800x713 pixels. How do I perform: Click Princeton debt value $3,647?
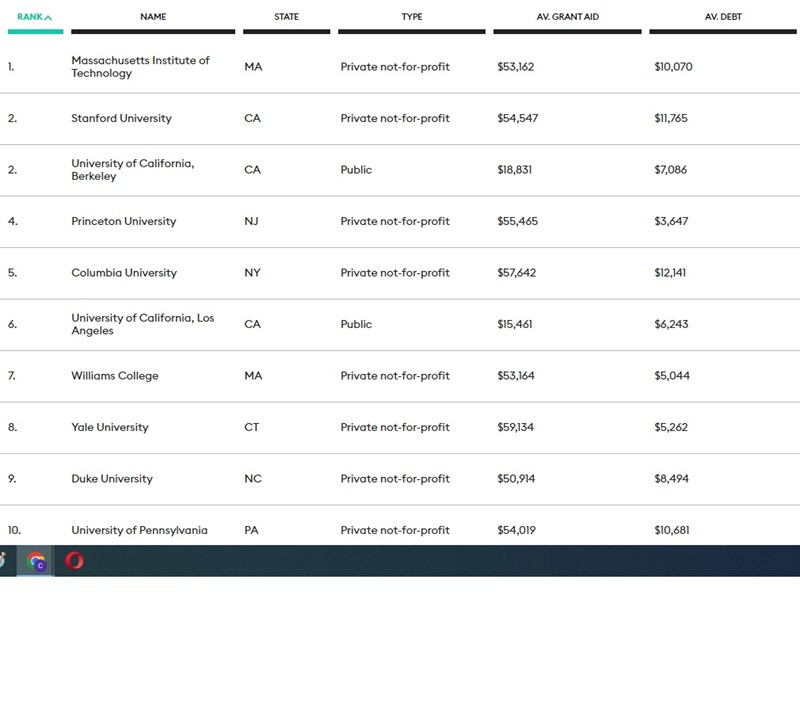pyautogui.click(x=671, y=222)
